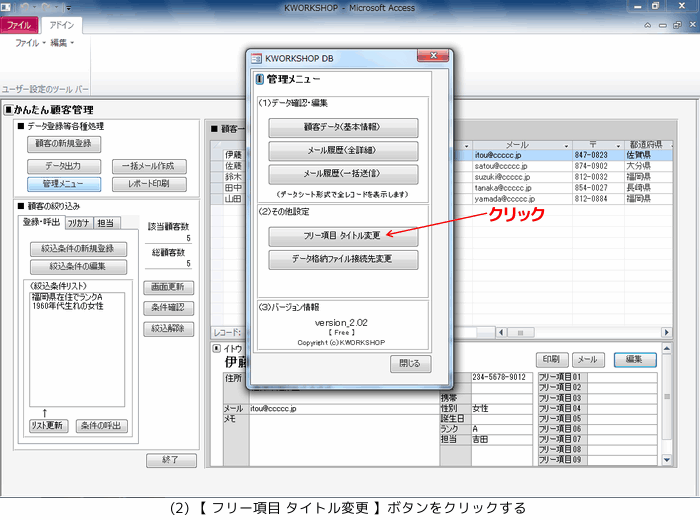Select the 担当 tab

coord(106,223)
